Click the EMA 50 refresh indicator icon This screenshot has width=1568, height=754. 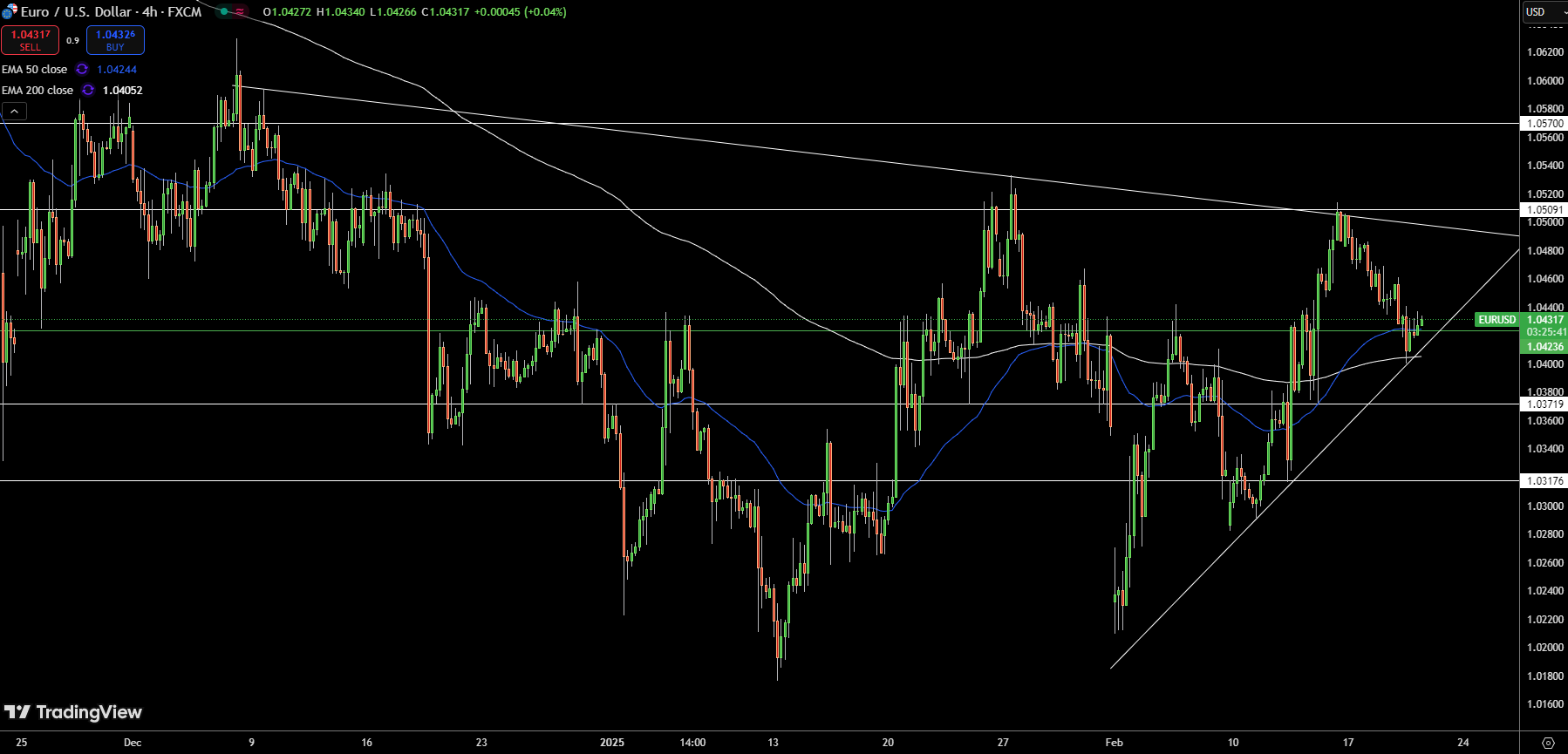[x=82, y=70]
